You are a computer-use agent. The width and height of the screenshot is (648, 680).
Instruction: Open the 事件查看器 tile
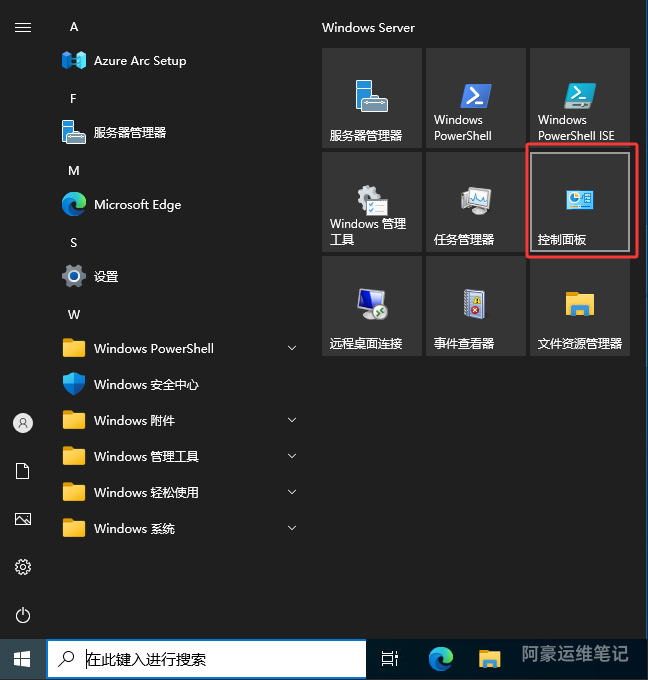tap(476, 306)
